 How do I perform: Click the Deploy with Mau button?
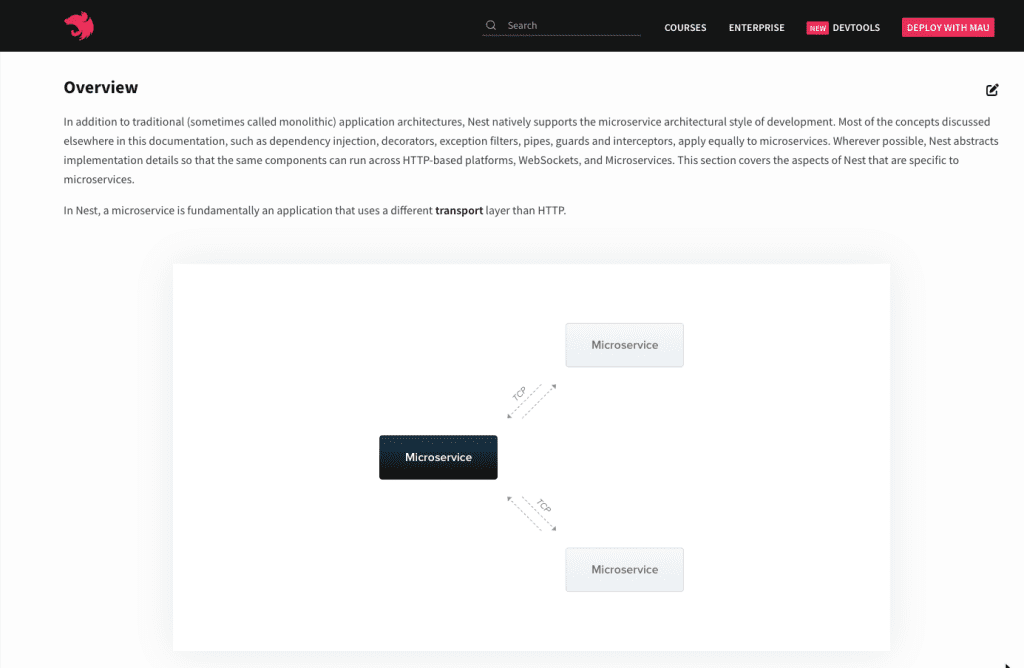(x=948, y=27)
